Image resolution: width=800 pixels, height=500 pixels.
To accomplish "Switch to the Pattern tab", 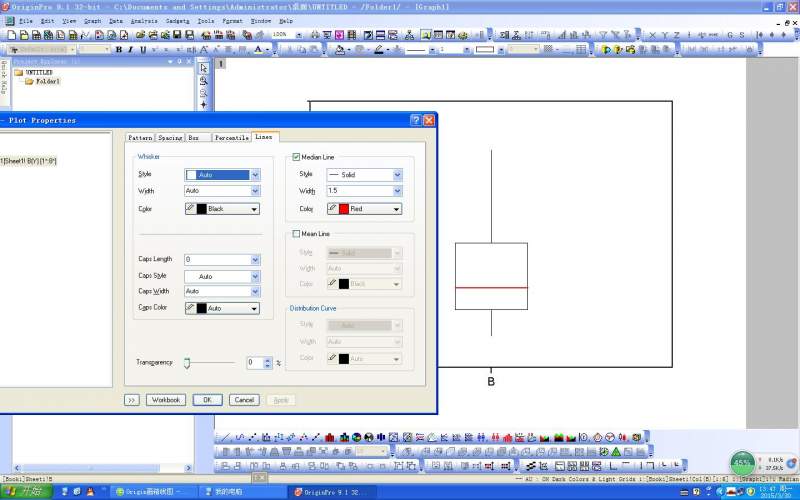I will tap(140, 138).
